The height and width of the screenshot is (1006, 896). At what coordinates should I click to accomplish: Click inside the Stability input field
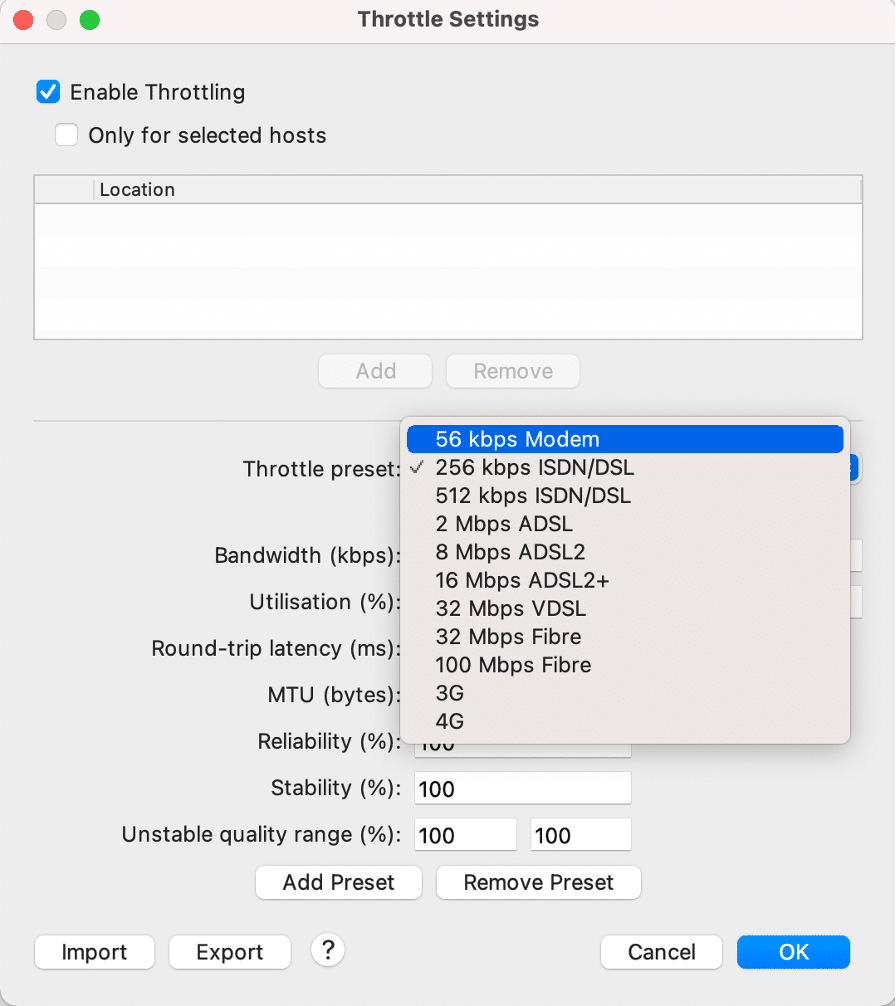tap(522, 788)
